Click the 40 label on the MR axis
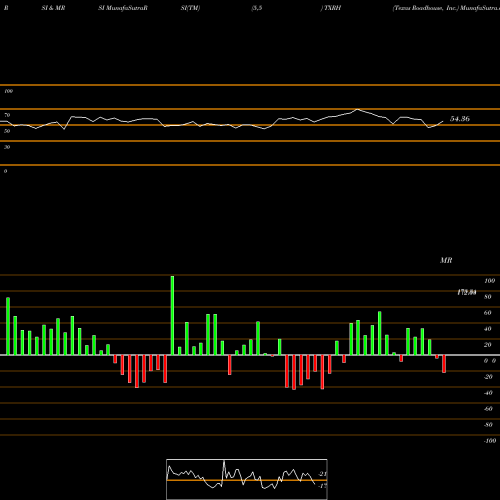 click(x=488, y=329)
